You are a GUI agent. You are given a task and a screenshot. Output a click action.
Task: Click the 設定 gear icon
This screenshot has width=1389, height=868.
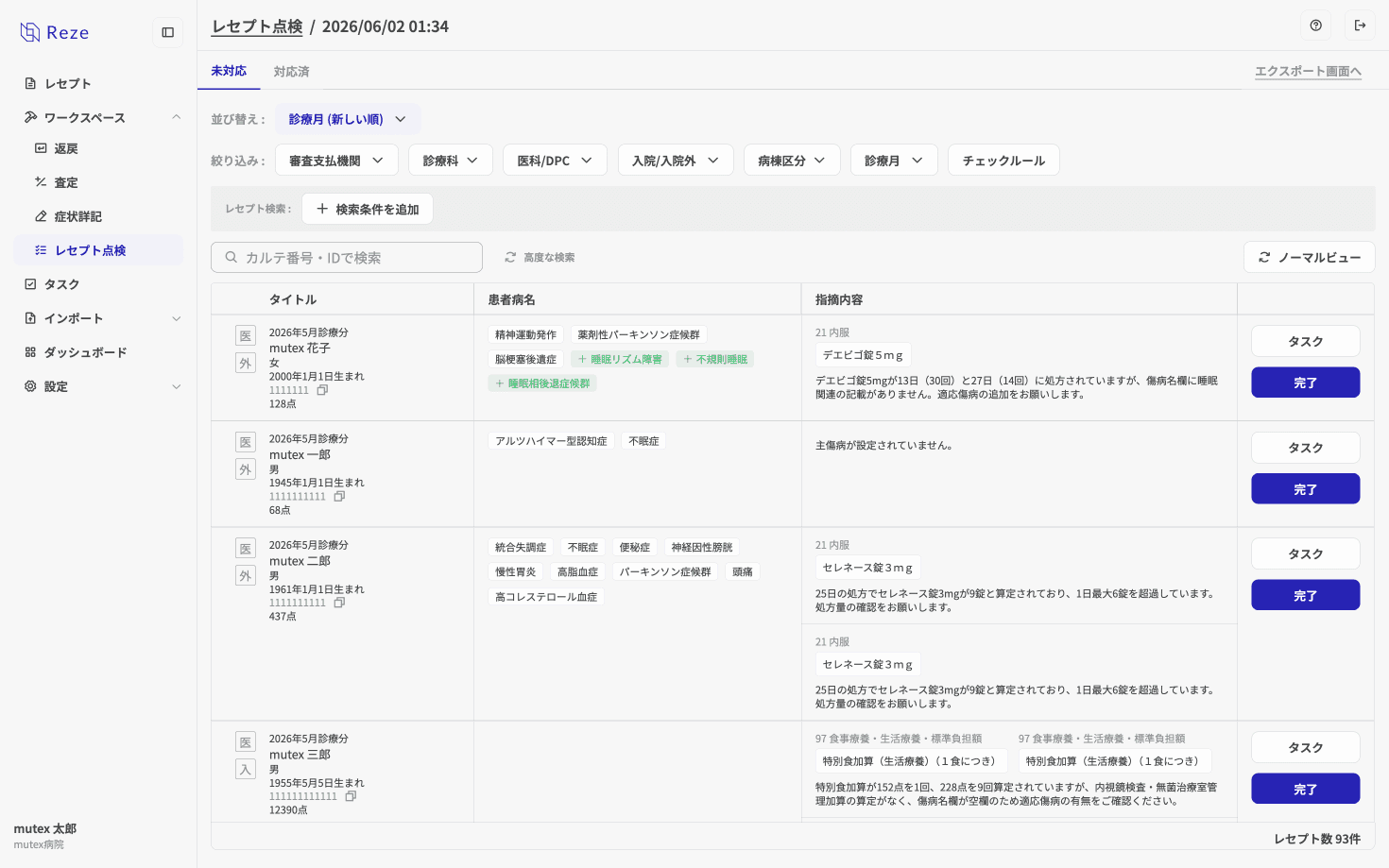click(x=30, y=386)
